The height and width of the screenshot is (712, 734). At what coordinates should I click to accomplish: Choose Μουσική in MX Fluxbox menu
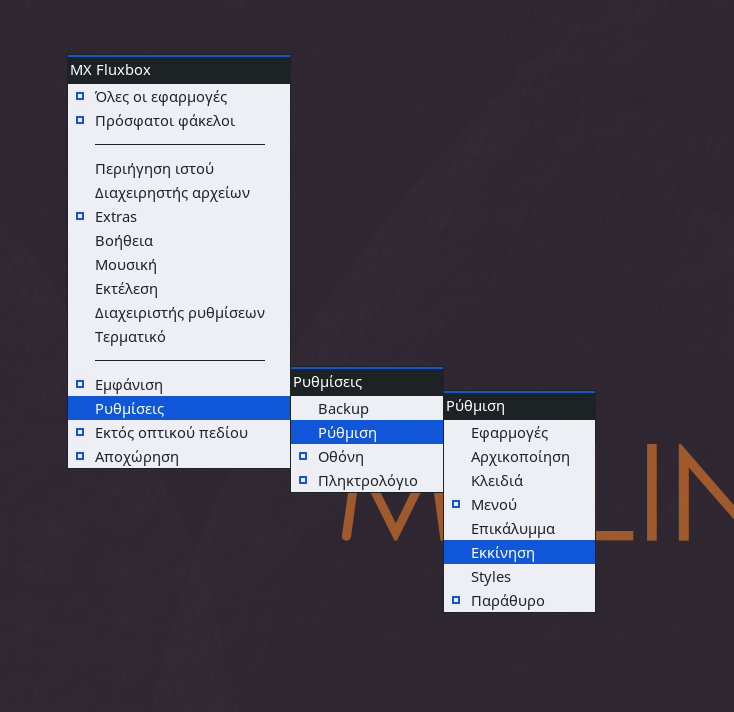[x=179, y=265]
